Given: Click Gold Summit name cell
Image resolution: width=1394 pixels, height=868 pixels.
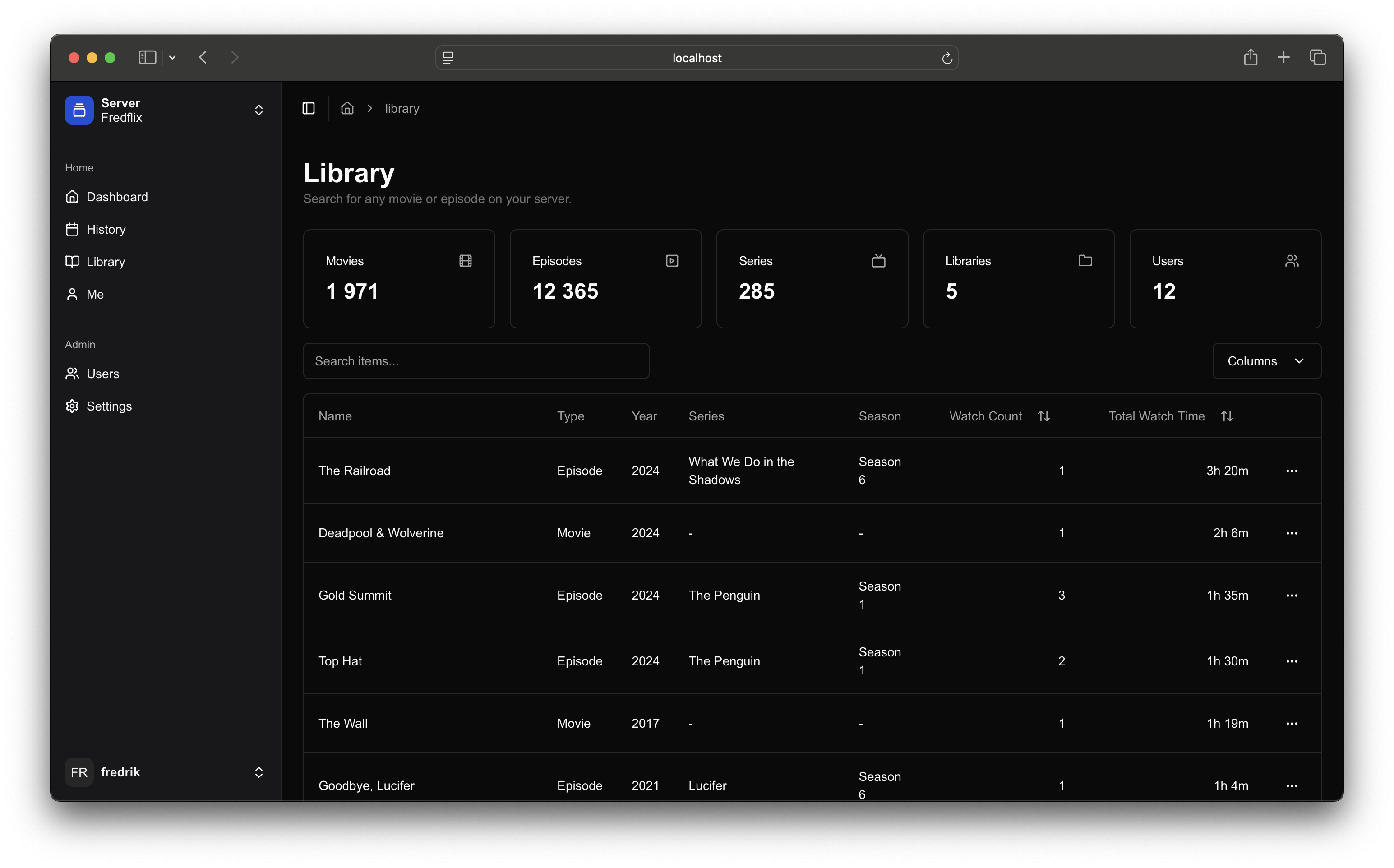Looking at the screenshot, I should (355, 596).
